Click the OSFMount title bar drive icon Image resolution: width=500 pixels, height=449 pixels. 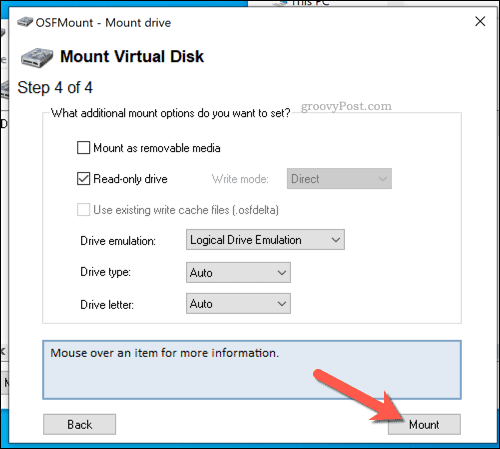pos(25,22)
